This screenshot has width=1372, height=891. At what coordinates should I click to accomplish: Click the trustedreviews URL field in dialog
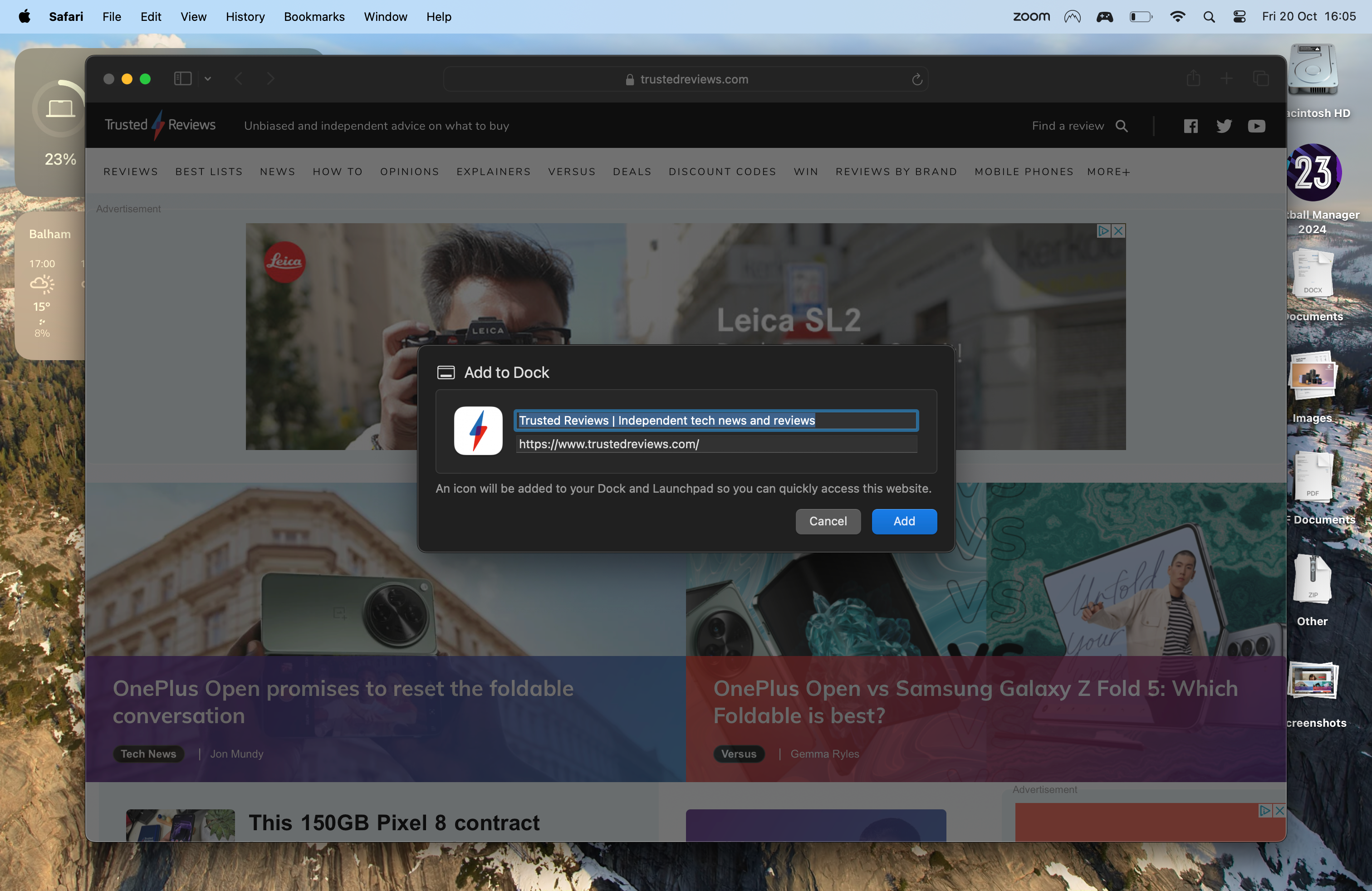coord(716,444)
